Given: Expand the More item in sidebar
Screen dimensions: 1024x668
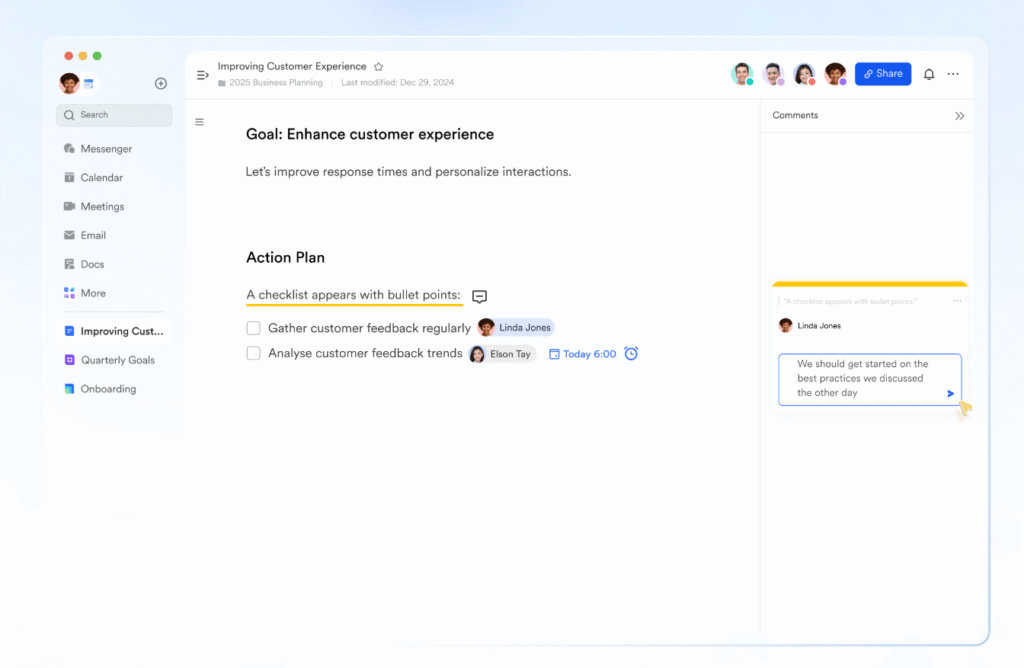Looking at the screenshot, I should point(92,293).
